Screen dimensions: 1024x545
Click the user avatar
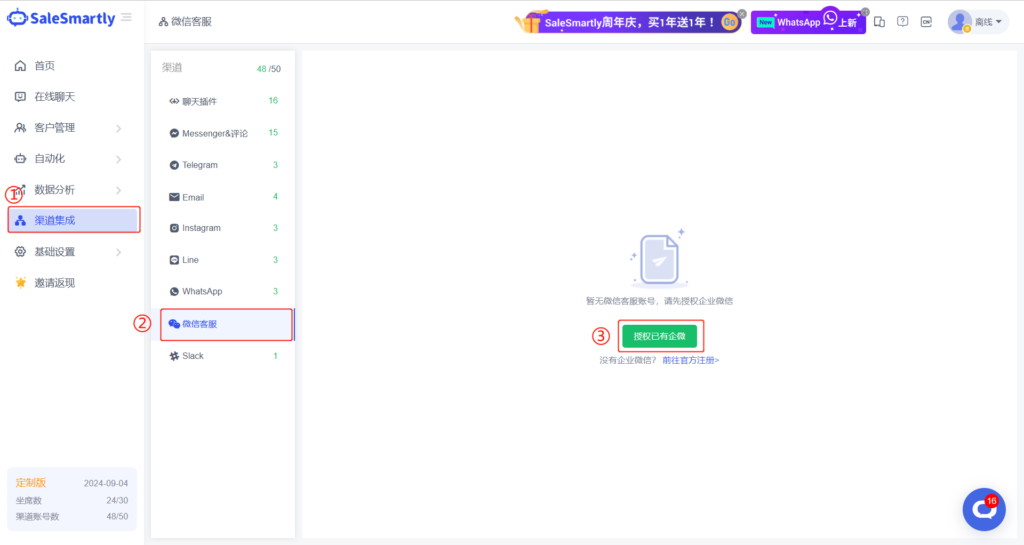959,22
